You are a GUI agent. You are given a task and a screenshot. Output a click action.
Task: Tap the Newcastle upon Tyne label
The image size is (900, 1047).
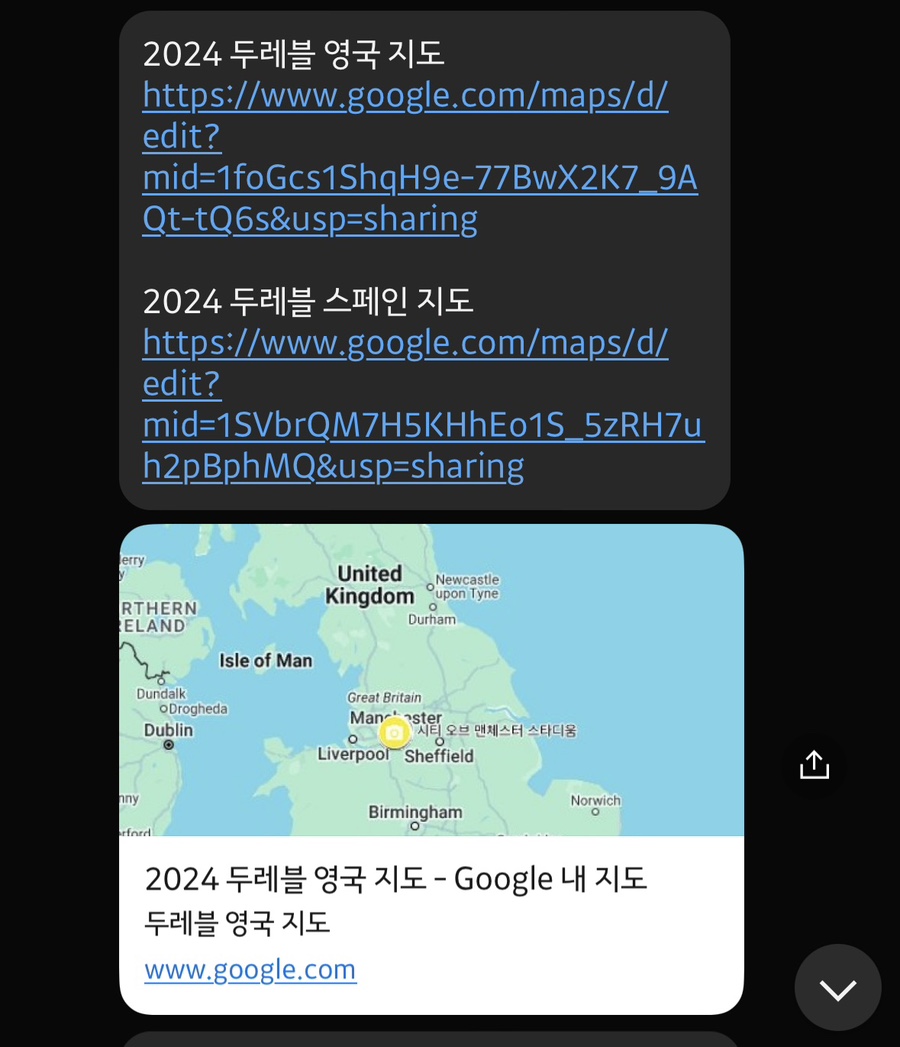tap(467, 586)
